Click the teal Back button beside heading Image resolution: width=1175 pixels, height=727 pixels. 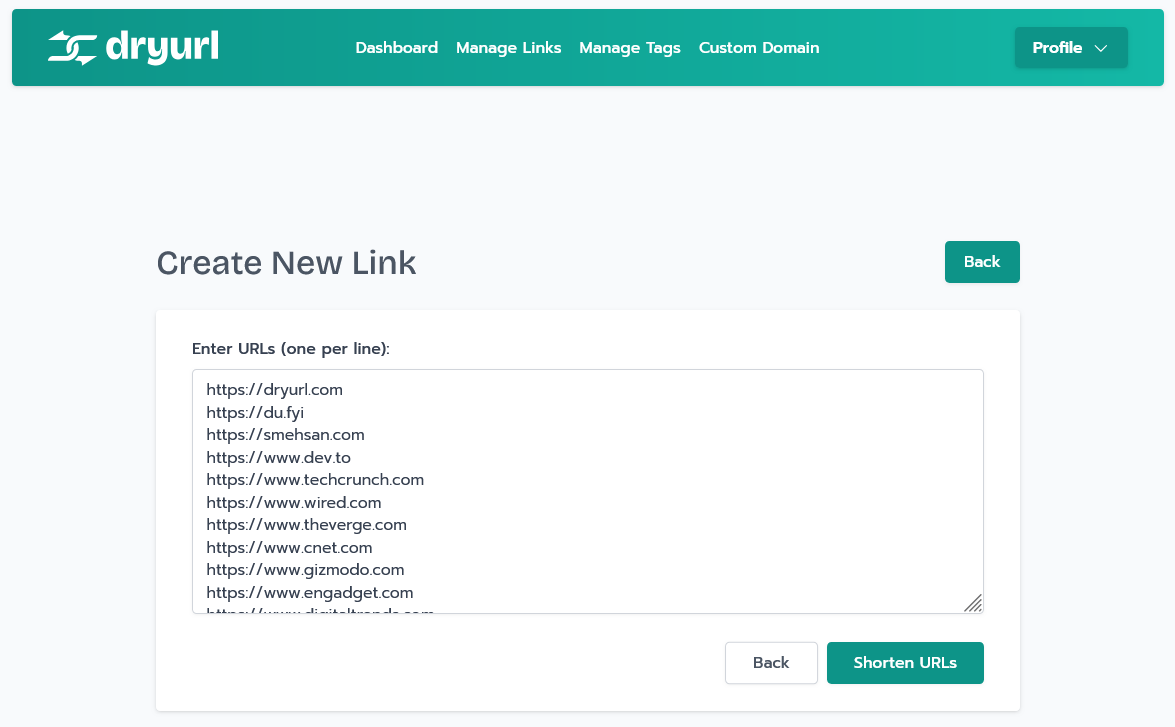point(982,262)
